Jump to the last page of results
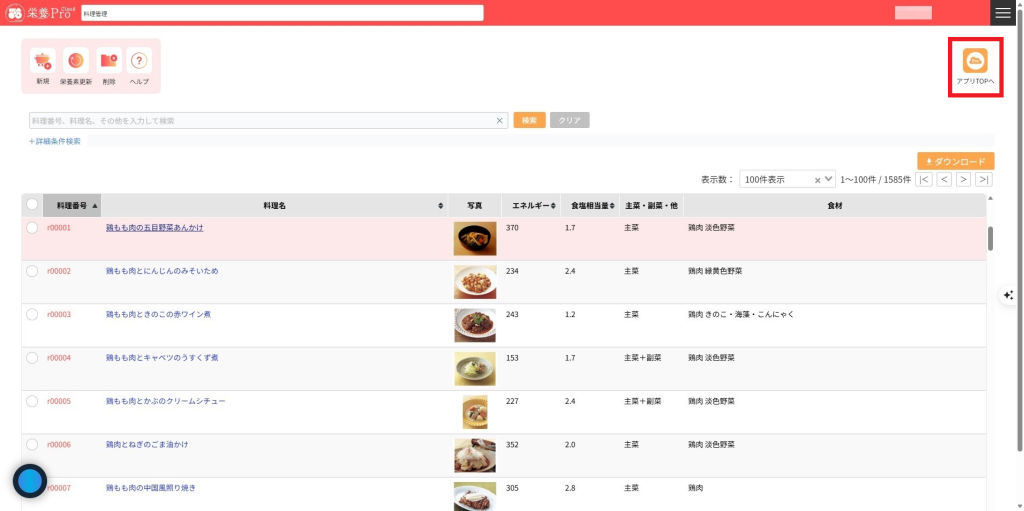 tap(984, 179)
